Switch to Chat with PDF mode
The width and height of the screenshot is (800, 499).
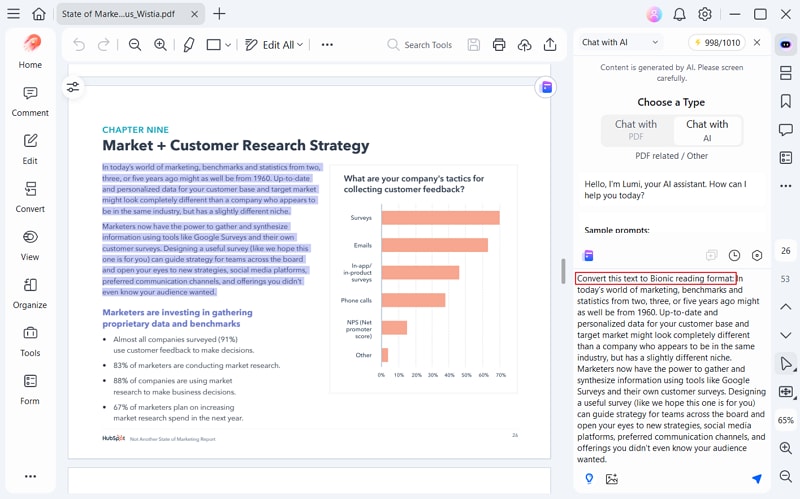(x=636, y=130)
